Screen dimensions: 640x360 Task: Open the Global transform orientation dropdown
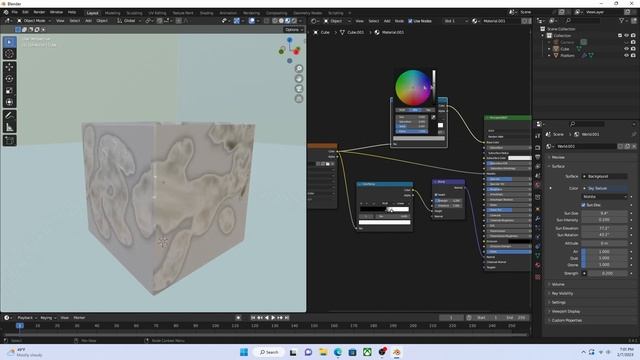pyautogui.click(x=129, y=20)
